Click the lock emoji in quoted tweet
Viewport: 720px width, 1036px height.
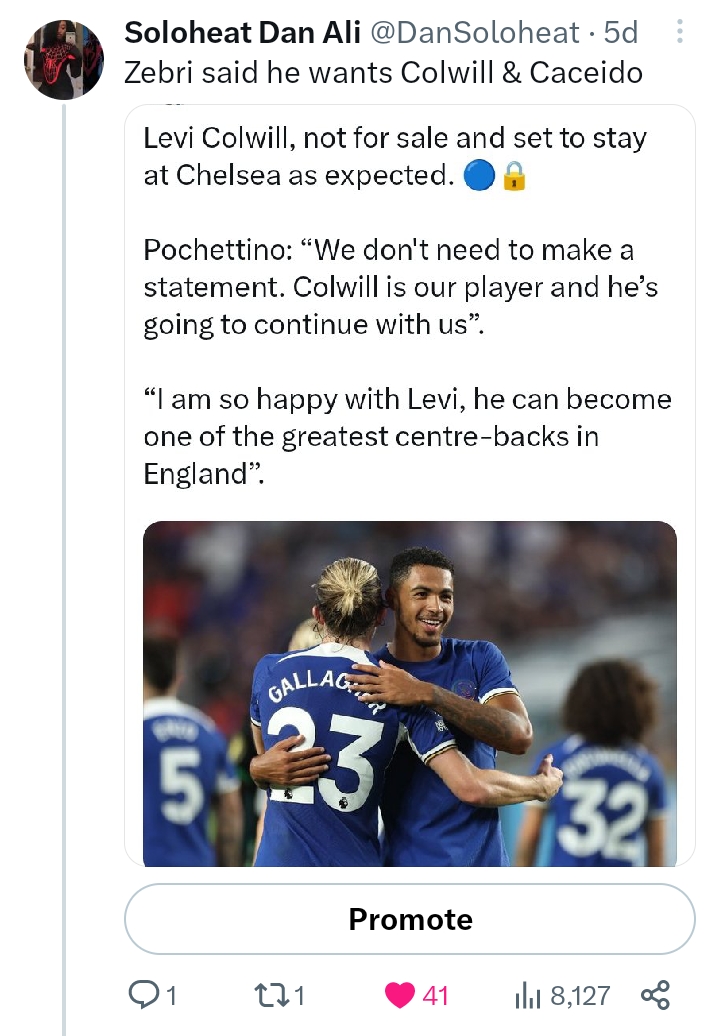(x=514, y=176)
